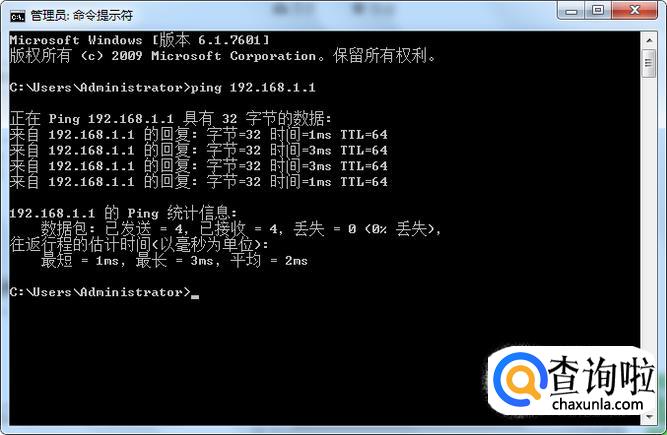Open the cmd system menu icon

(17, 16)
